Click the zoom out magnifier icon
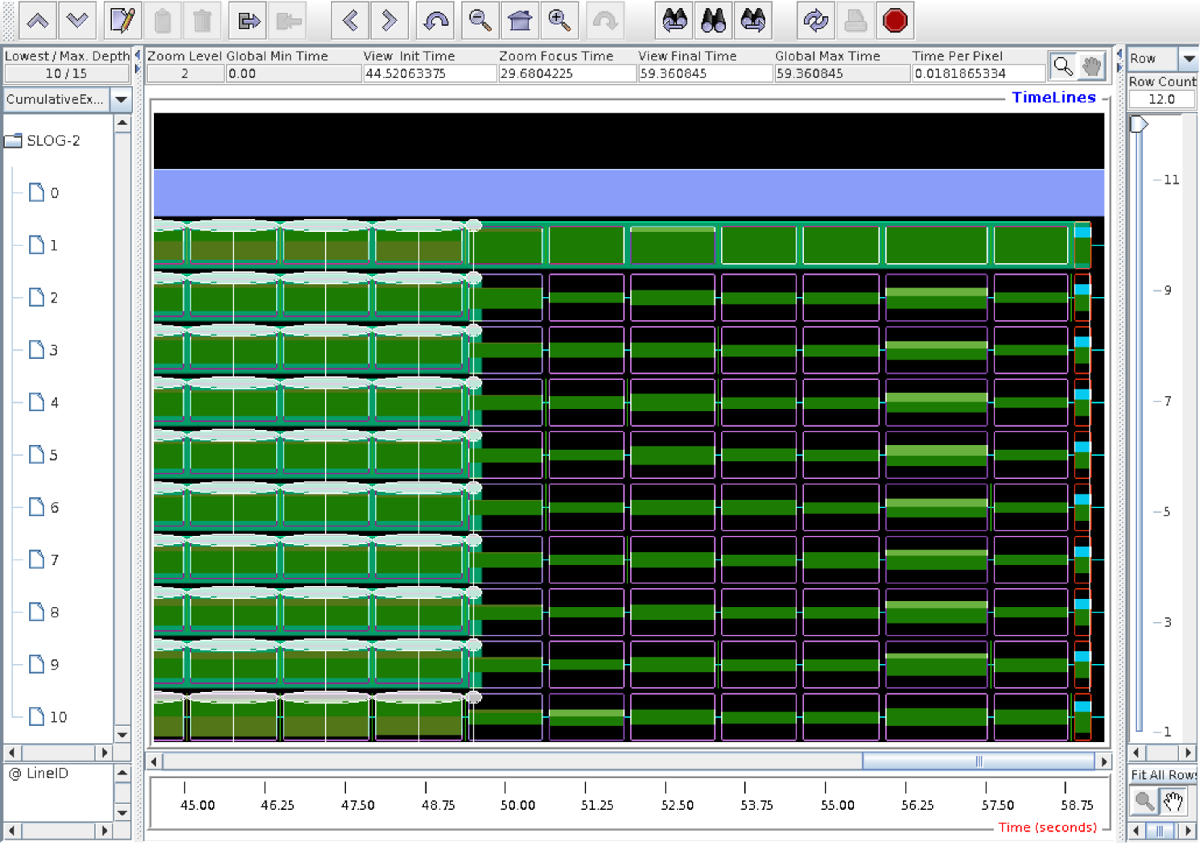The height and width of the screenshot is (843, 1200). tap(481, 19)
